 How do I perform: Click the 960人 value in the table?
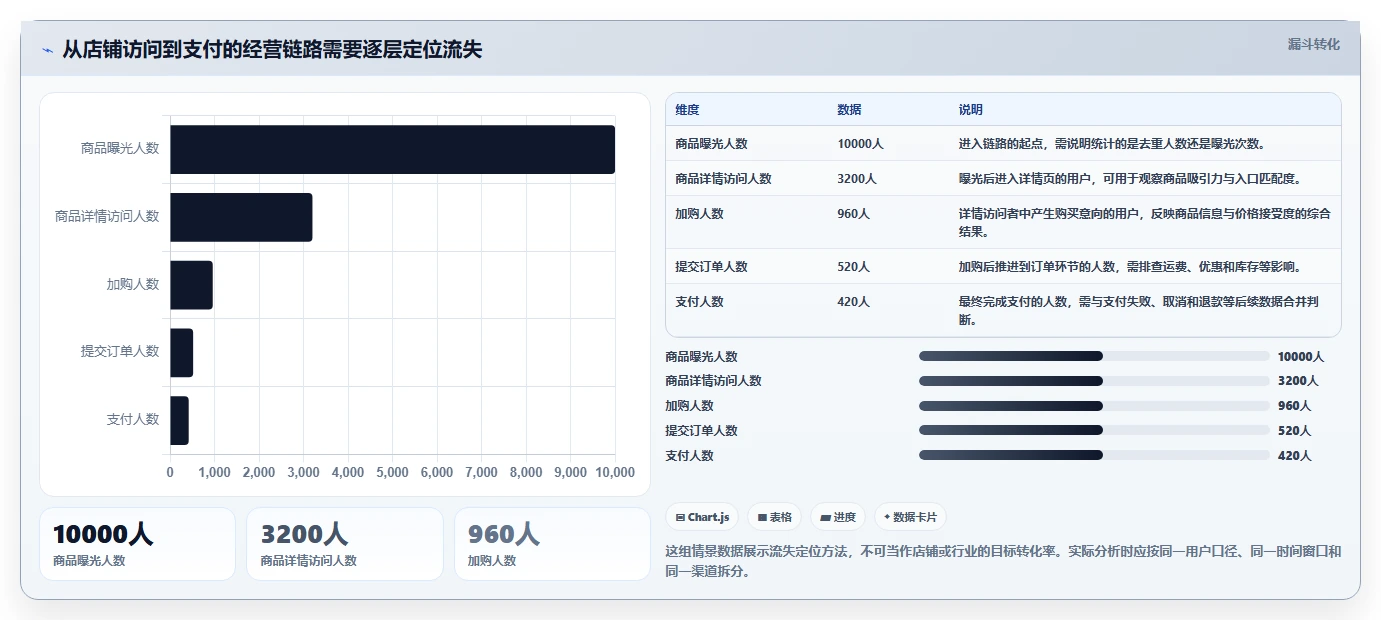[853, 214]
